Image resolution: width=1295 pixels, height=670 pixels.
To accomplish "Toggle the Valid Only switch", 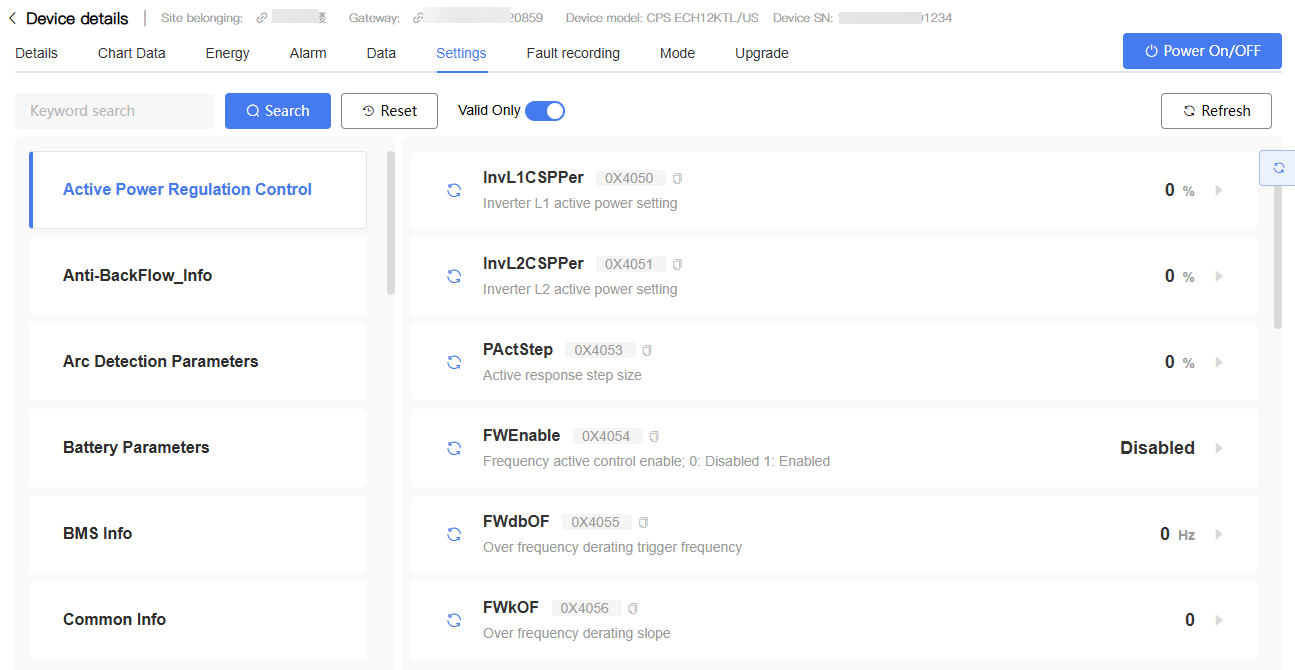I will pos(545,111).
